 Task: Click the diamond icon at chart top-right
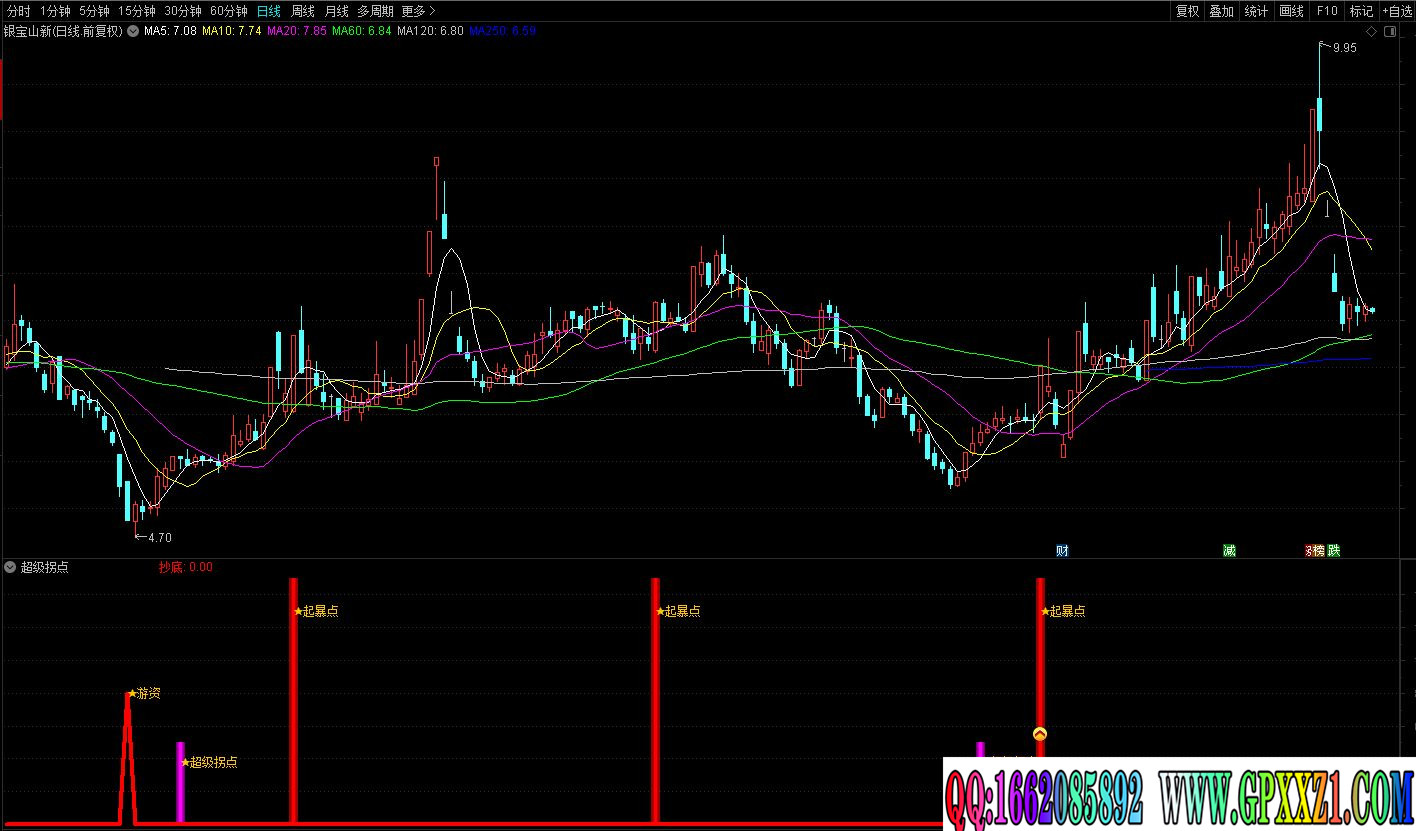[x=1372, y=32]
